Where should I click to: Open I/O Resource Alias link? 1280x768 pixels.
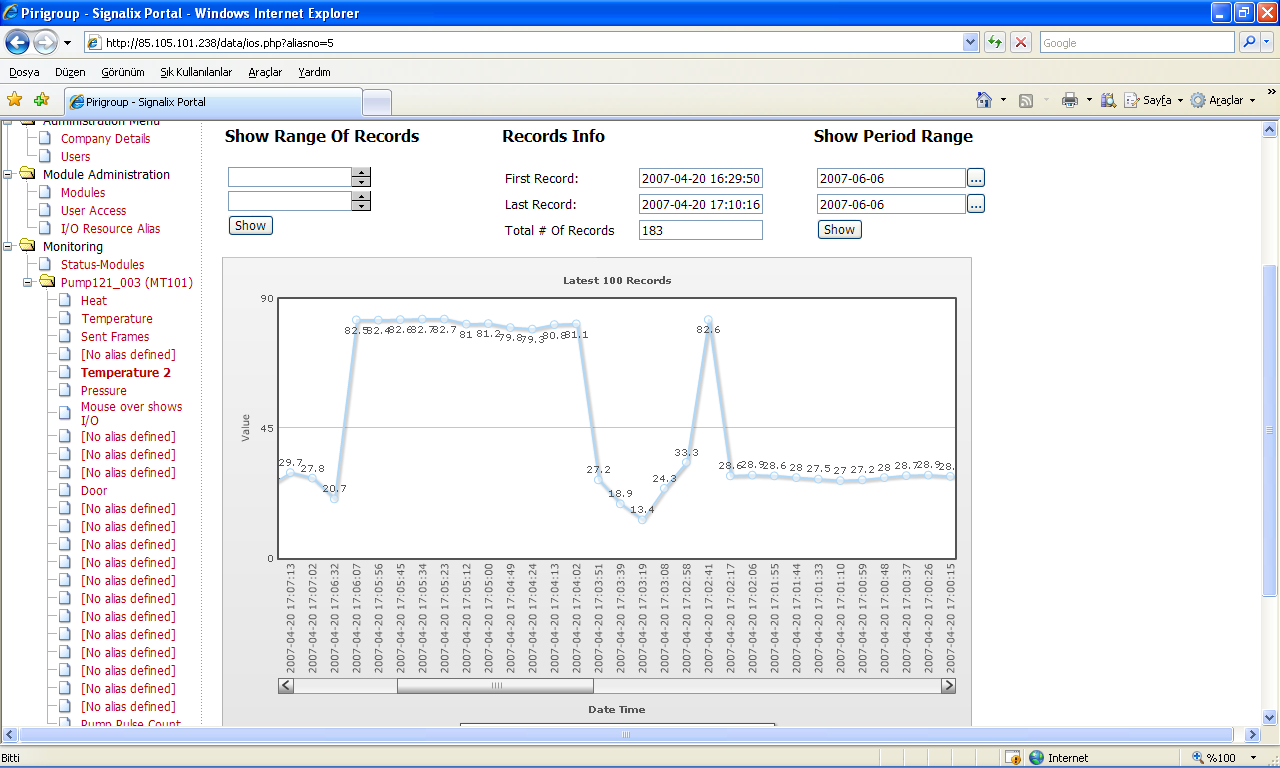(110, 229)
